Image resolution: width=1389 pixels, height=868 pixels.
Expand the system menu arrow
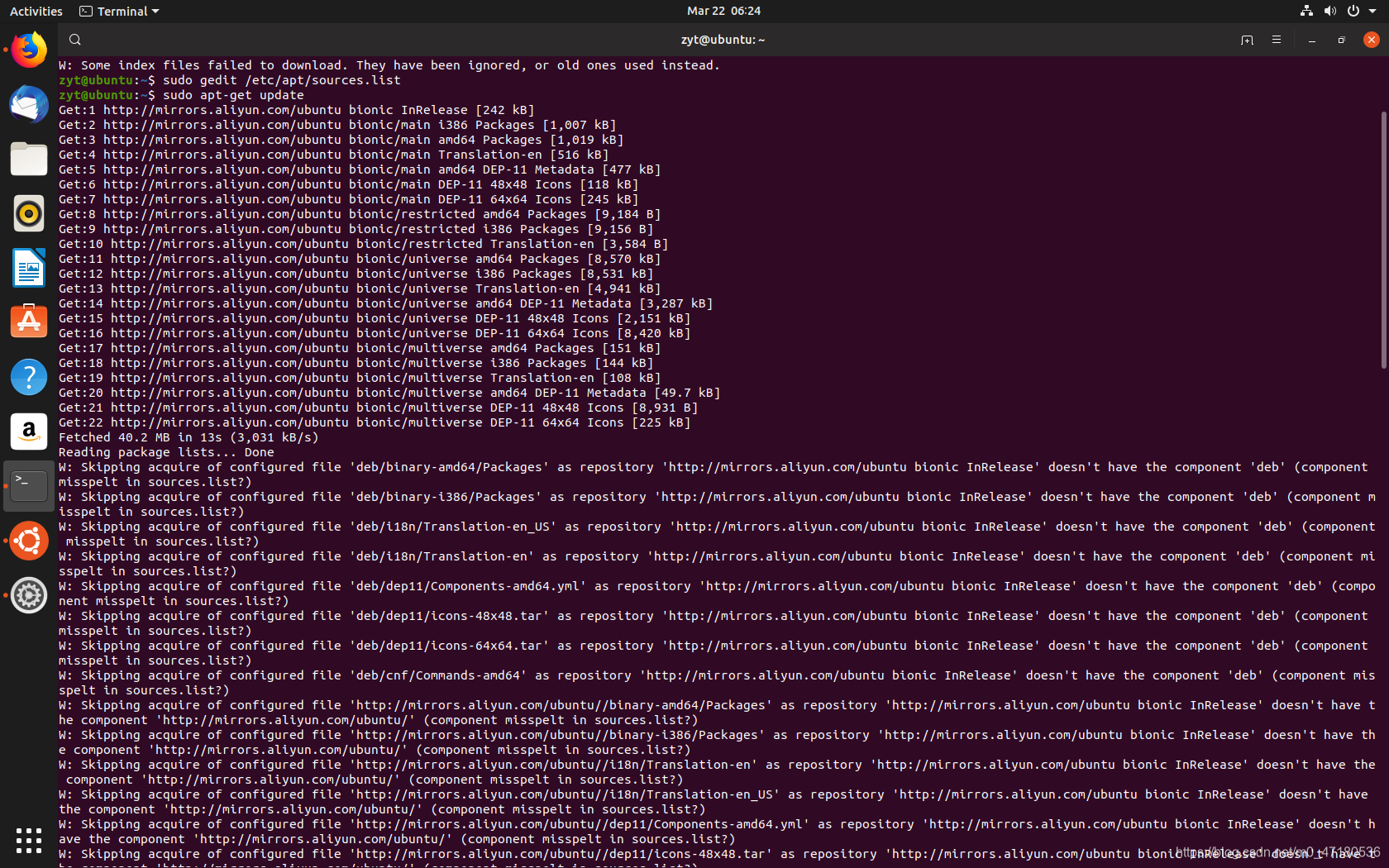[1372, 12]
